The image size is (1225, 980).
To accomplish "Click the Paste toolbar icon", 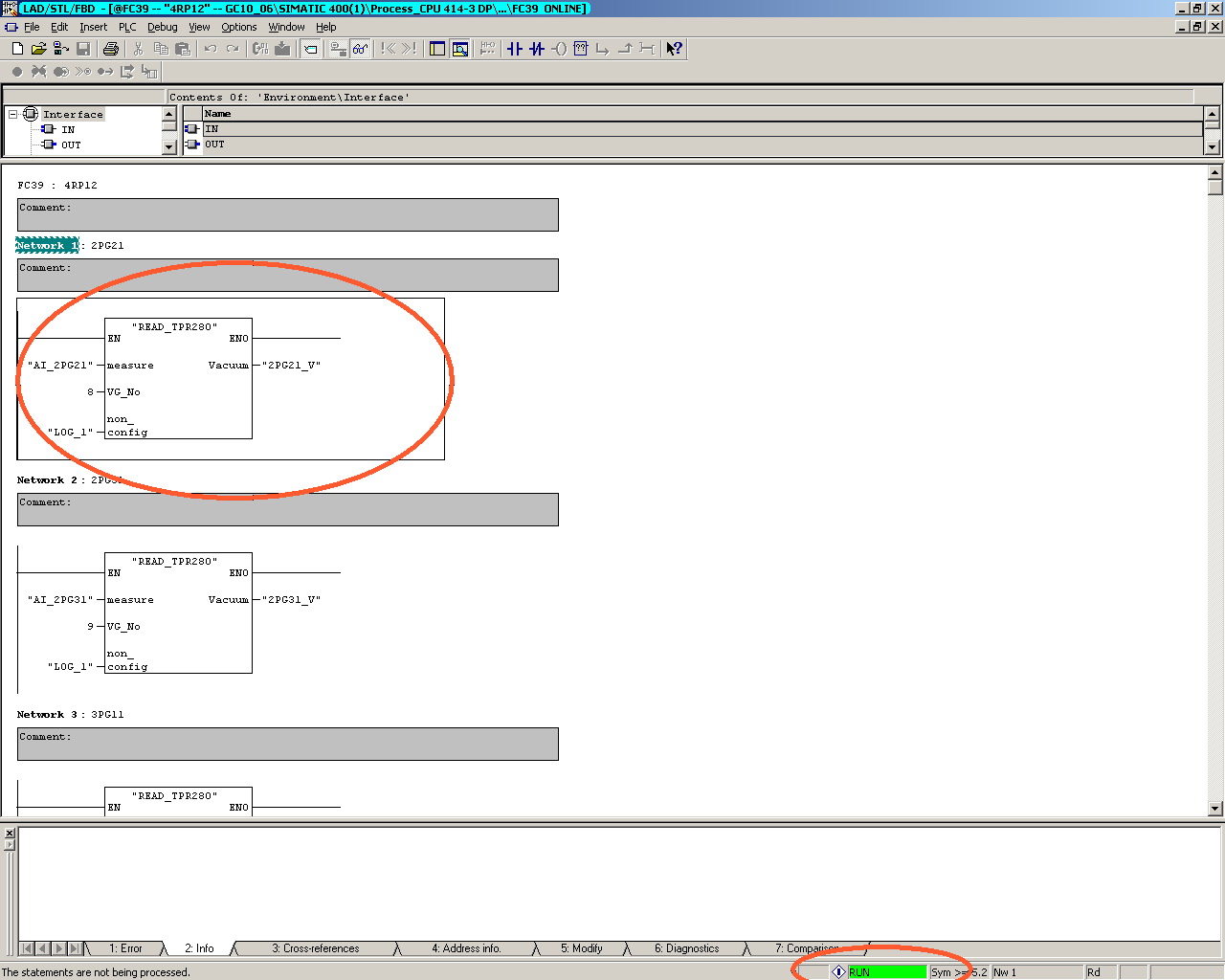I will click(x=183, y=49).
